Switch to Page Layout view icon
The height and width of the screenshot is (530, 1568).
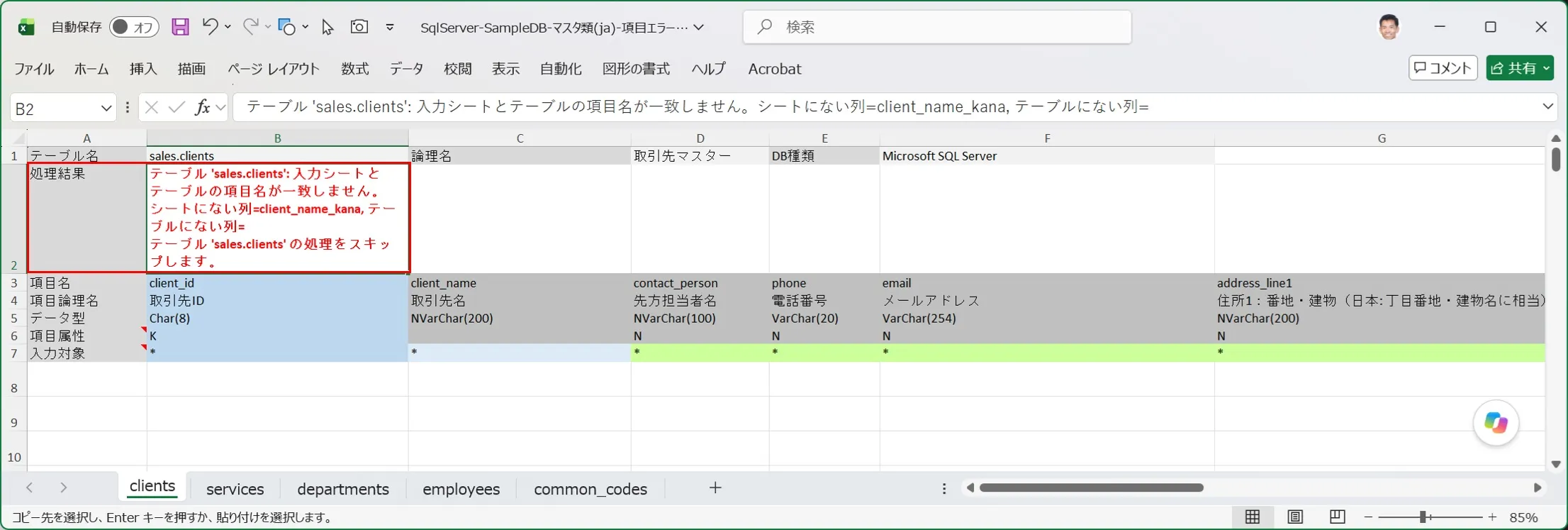[x=1295, y=517]
